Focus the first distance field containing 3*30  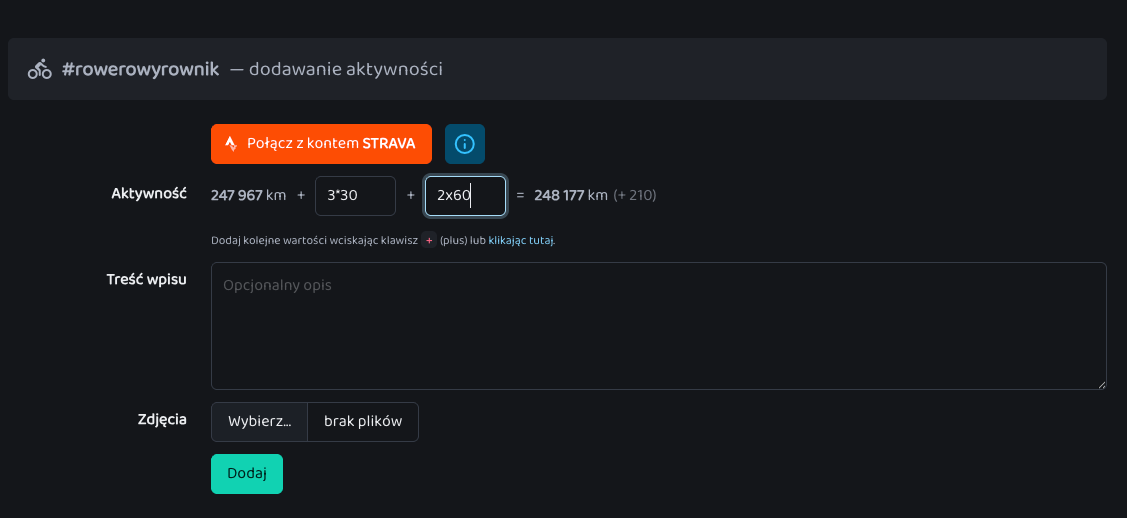355,196
